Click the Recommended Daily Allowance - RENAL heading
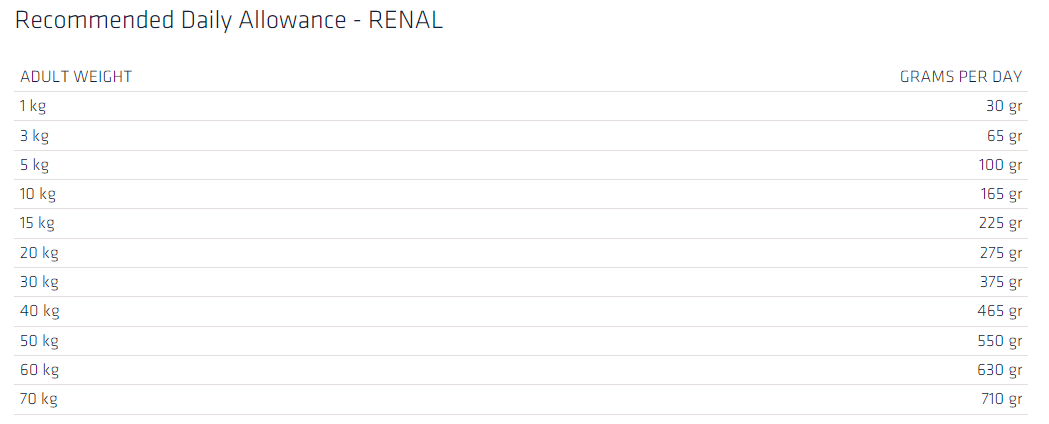Image resolution: width=1049 pixels, height=424 pixels. 229,22
